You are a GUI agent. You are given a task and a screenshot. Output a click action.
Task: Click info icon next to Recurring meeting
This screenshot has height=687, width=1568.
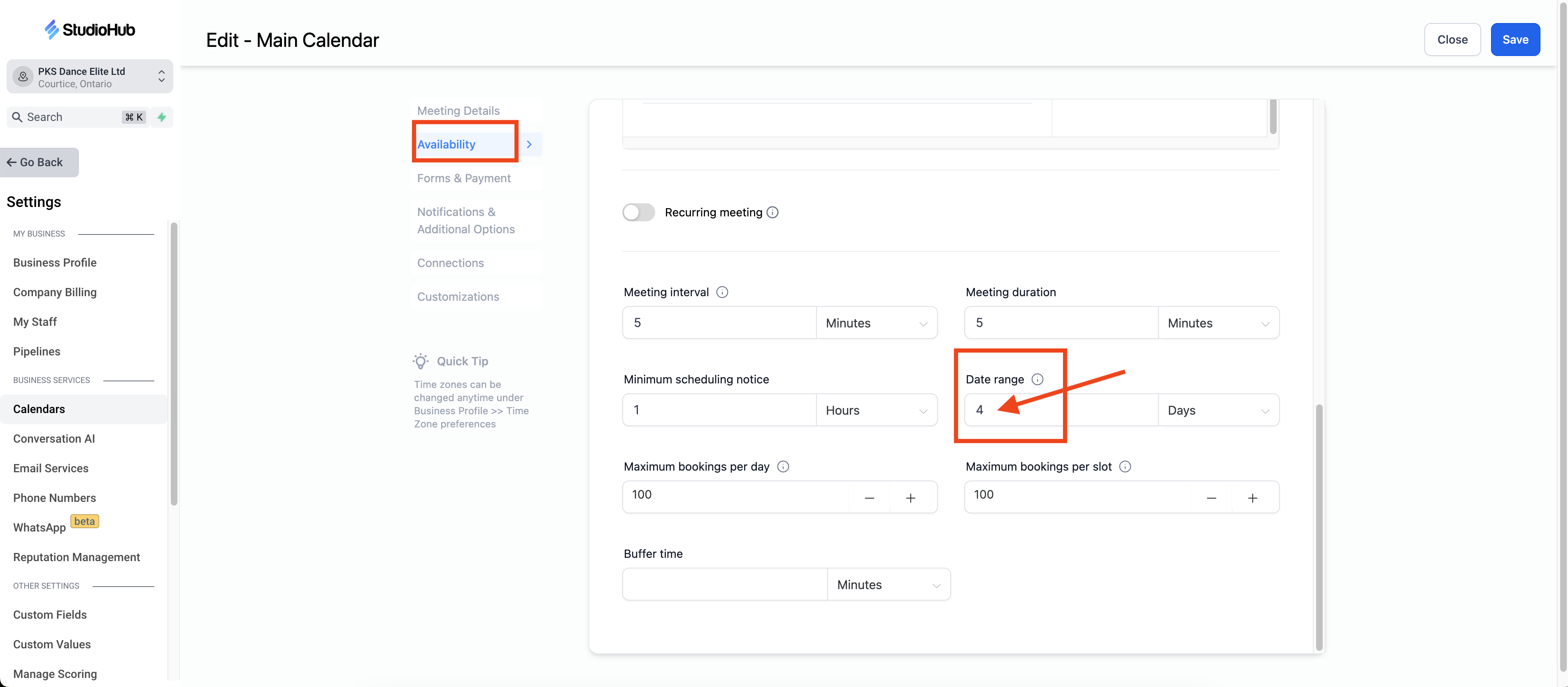[772, 212]
